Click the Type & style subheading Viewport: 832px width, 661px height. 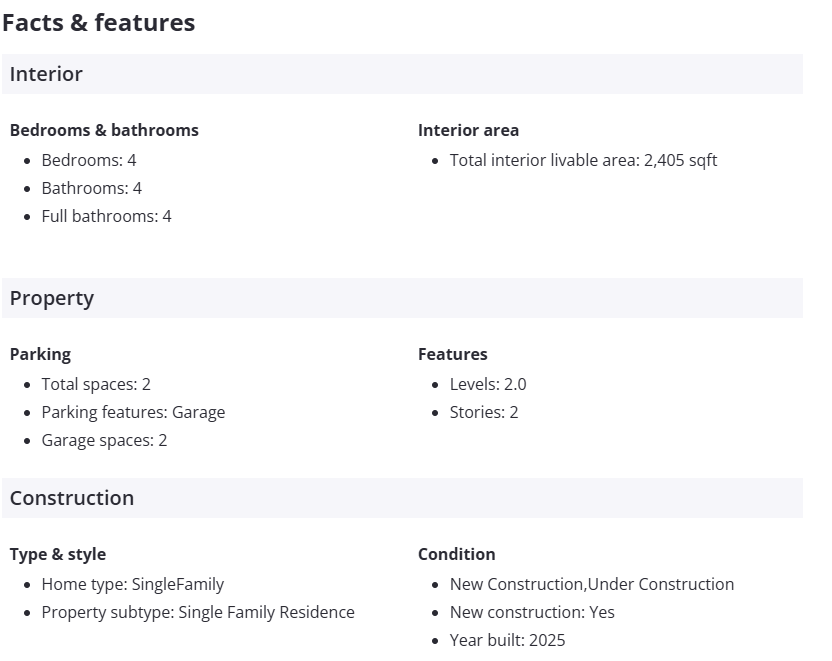point(58,554)
